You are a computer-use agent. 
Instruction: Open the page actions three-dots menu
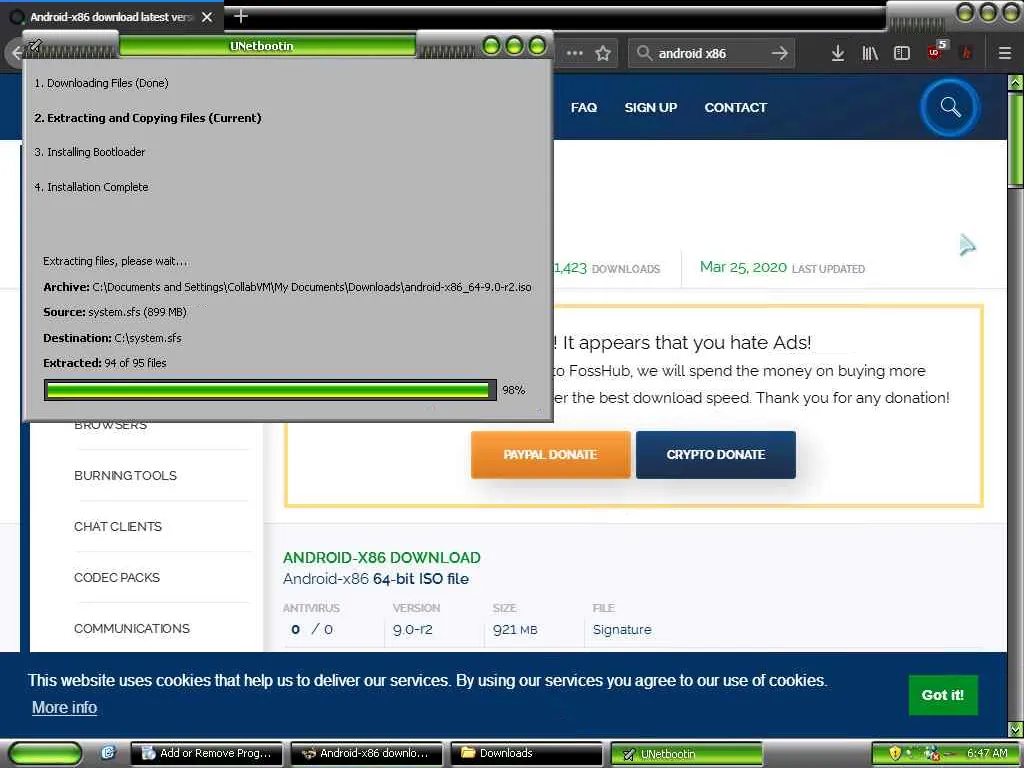[575, 54]
